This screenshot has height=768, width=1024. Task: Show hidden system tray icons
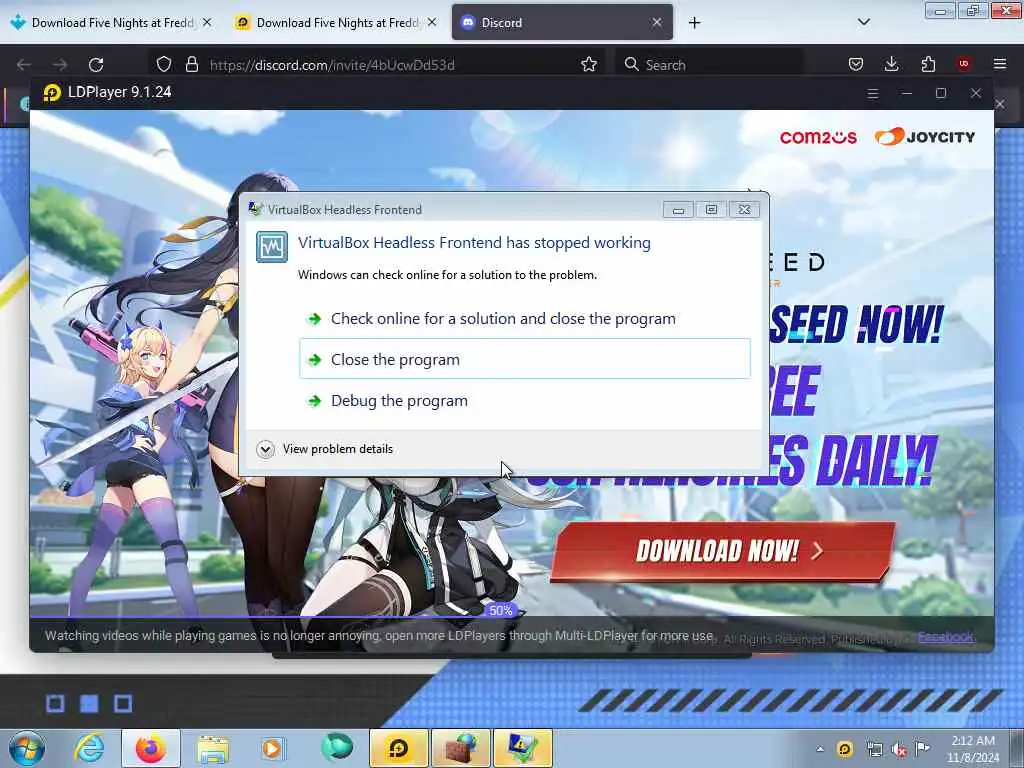pos(820,749)
